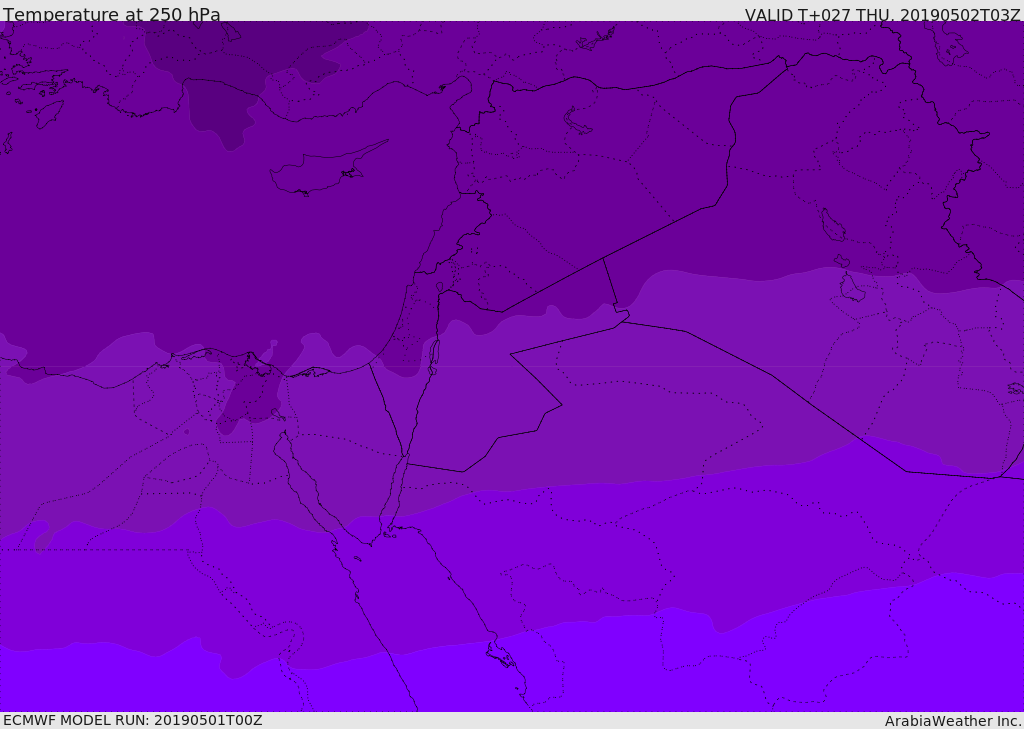Click the 'VALID T+027 THU. 20190502T03Z' label
The width and height of the screenshot is (1024, 729).
coord(882,15)
